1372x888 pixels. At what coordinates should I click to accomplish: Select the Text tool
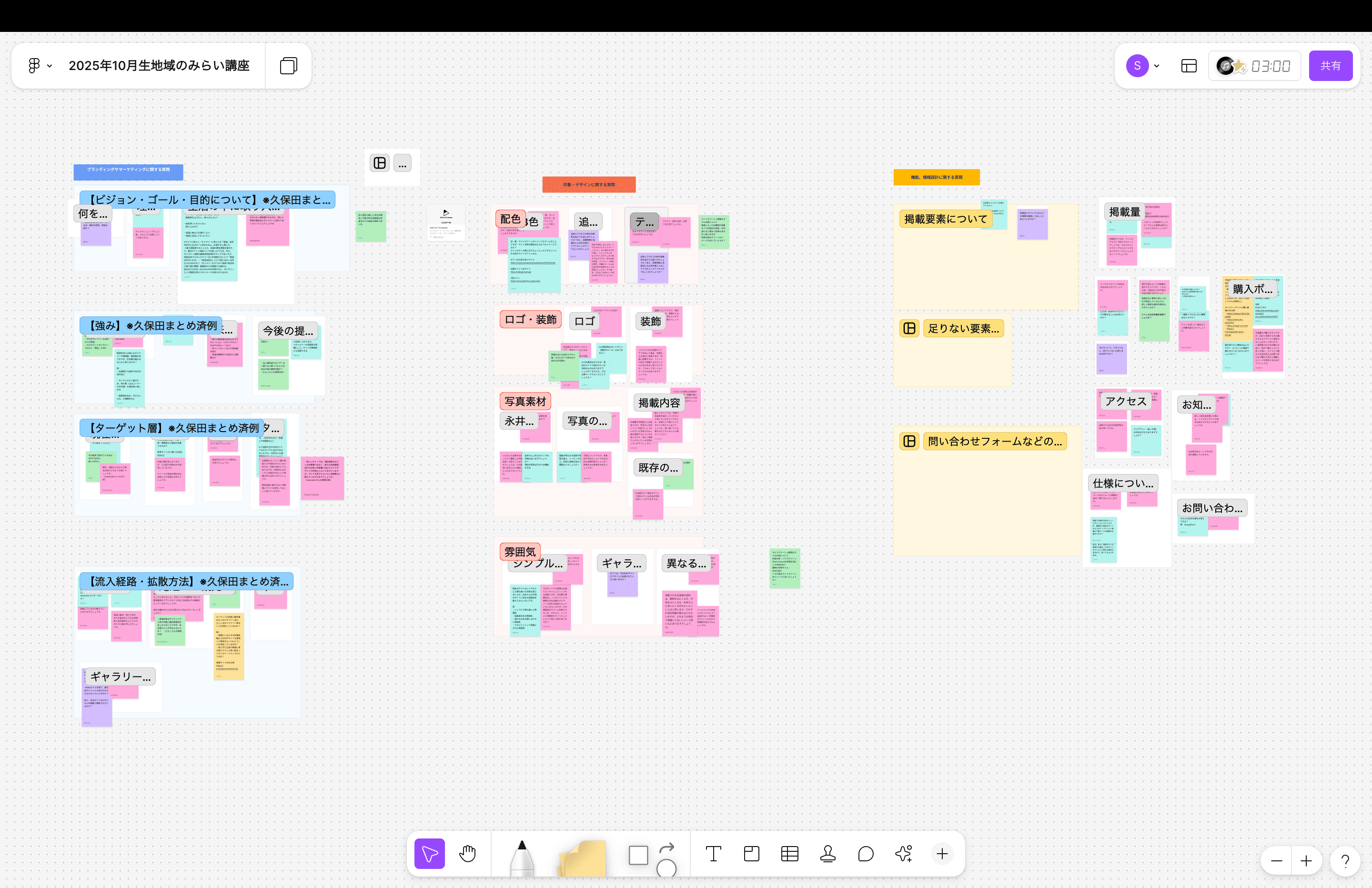pos(713,853)
